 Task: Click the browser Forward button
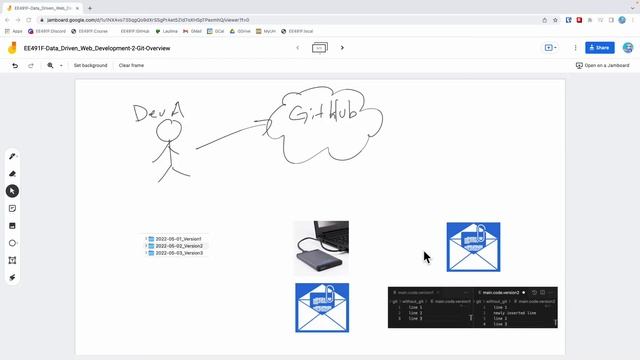[18, 20]
